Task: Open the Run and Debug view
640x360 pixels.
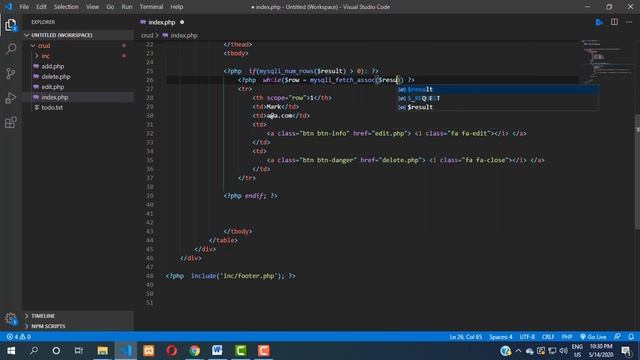Action: [x=11, y=98]
